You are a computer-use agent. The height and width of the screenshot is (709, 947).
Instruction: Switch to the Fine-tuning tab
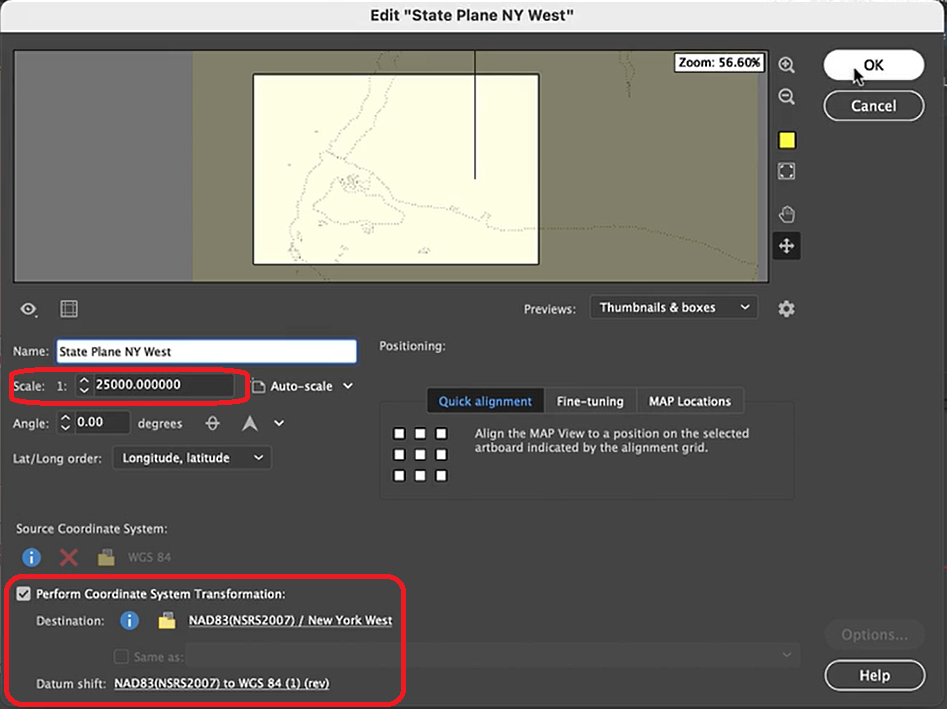(x=590, y=401)
